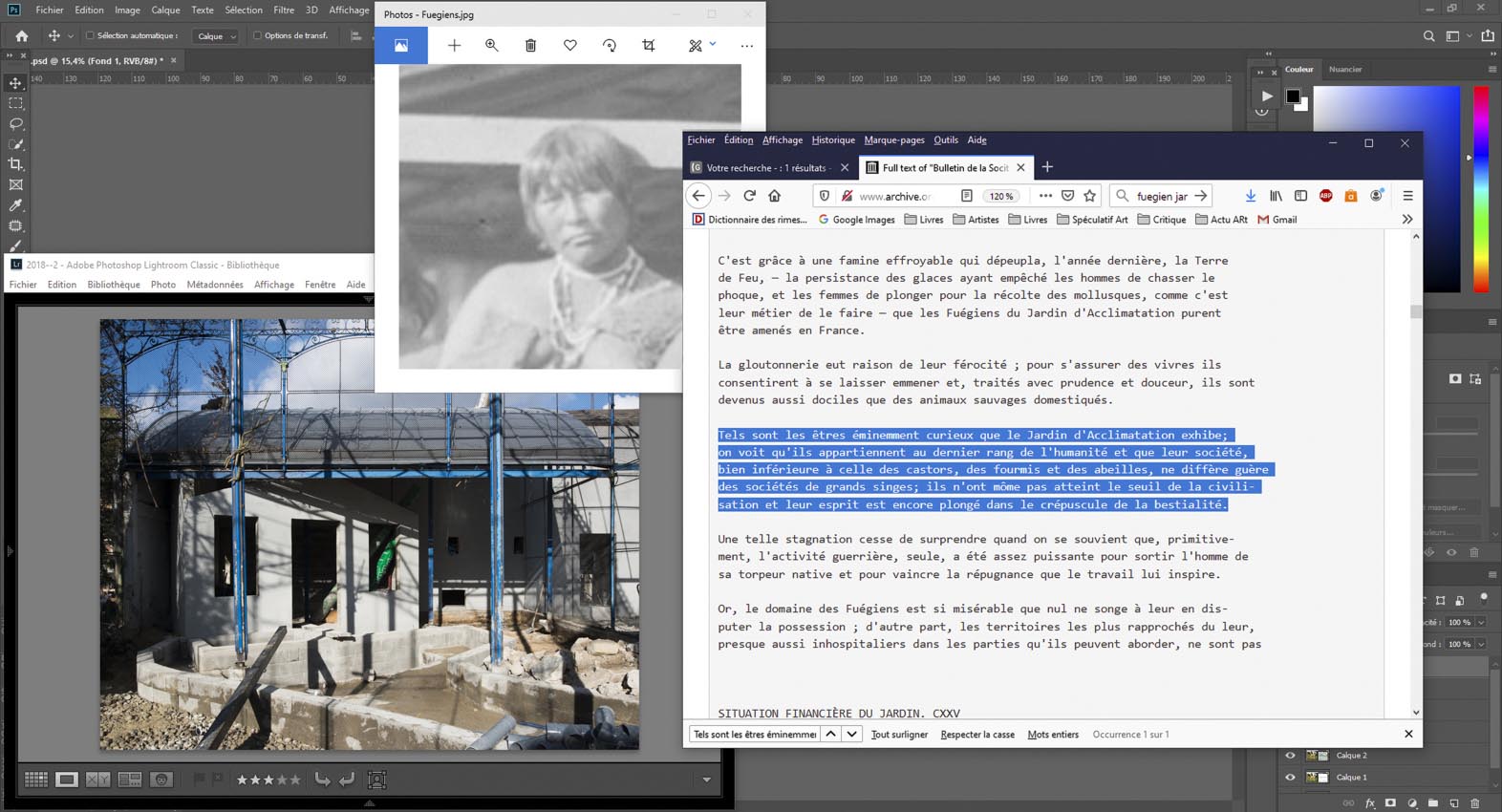Switch to Lightroom survey view
Screen dimensions: 1502x812
[130, 780]
